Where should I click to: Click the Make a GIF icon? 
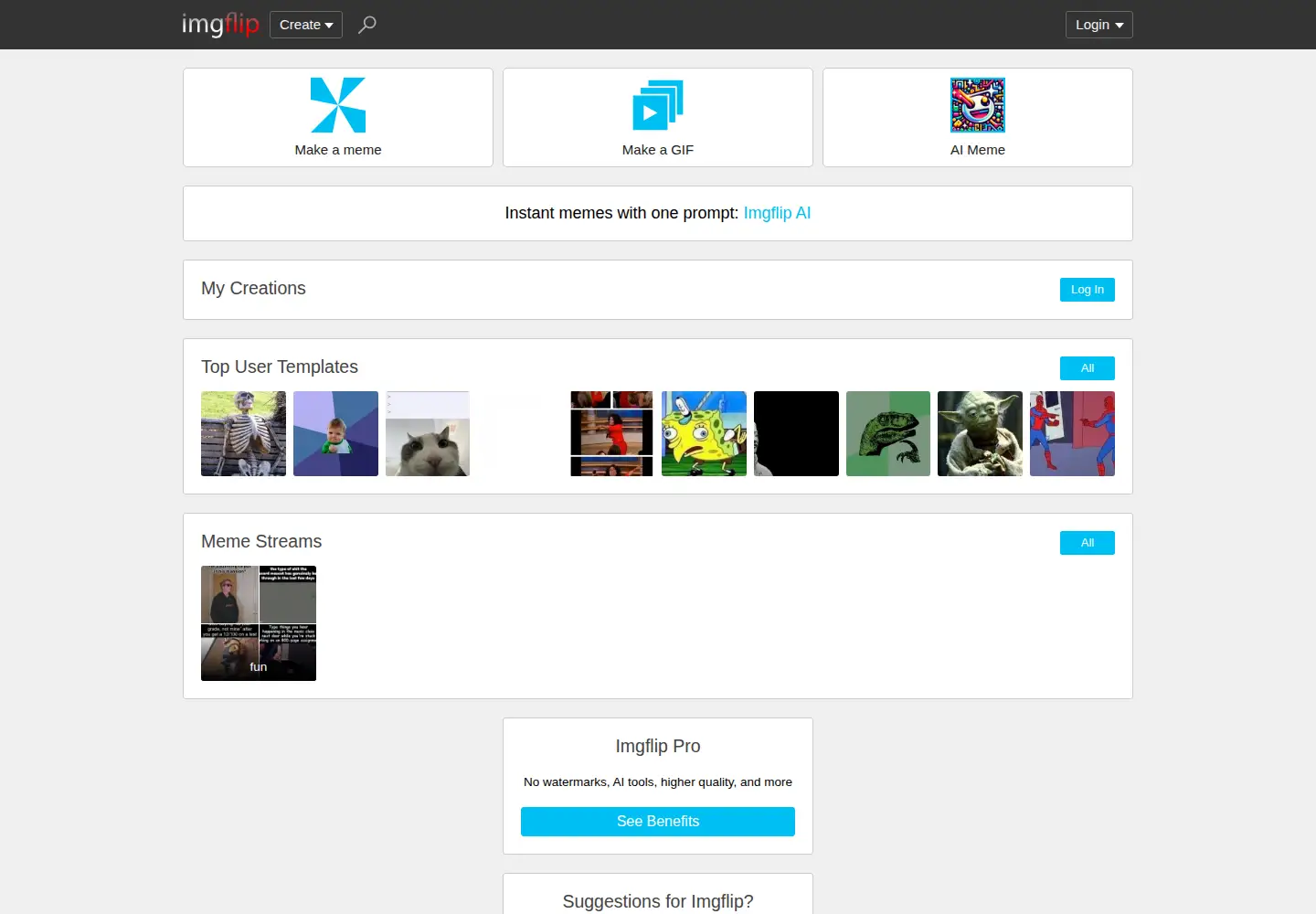click(658, 105)
